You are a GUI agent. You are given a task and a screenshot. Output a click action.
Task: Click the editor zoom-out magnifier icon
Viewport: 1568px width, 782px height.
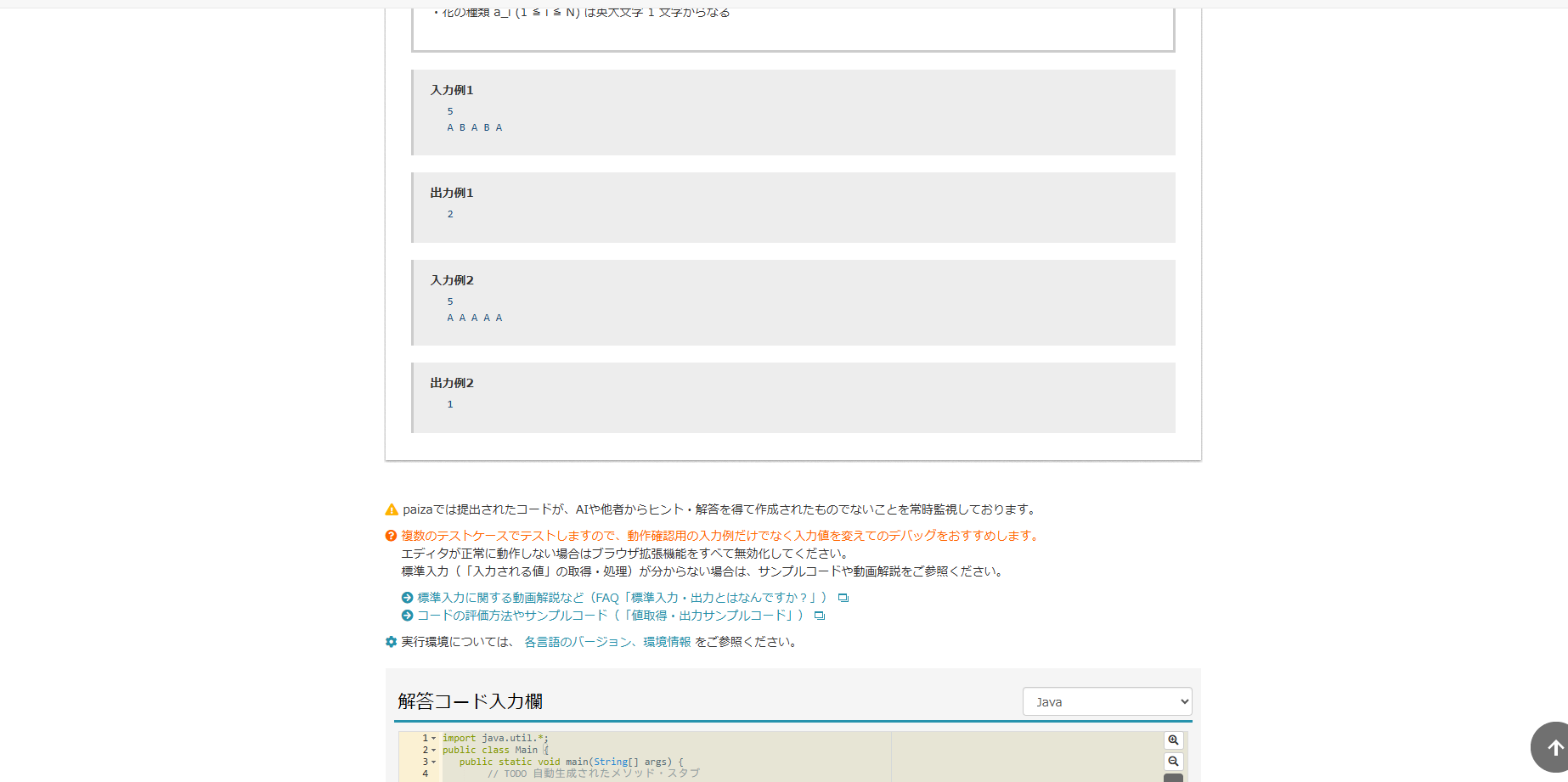pos(1173,762)
